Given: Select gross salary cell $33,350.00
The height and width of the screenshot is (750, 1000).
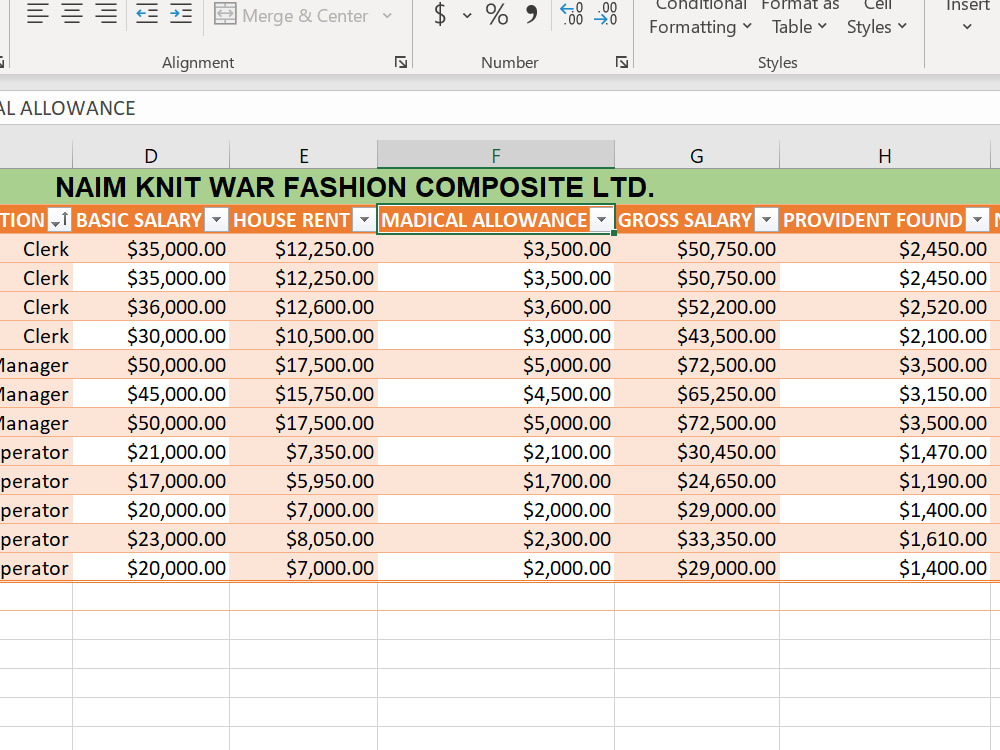Looking at the screenshot, I should tap(697, 539).
